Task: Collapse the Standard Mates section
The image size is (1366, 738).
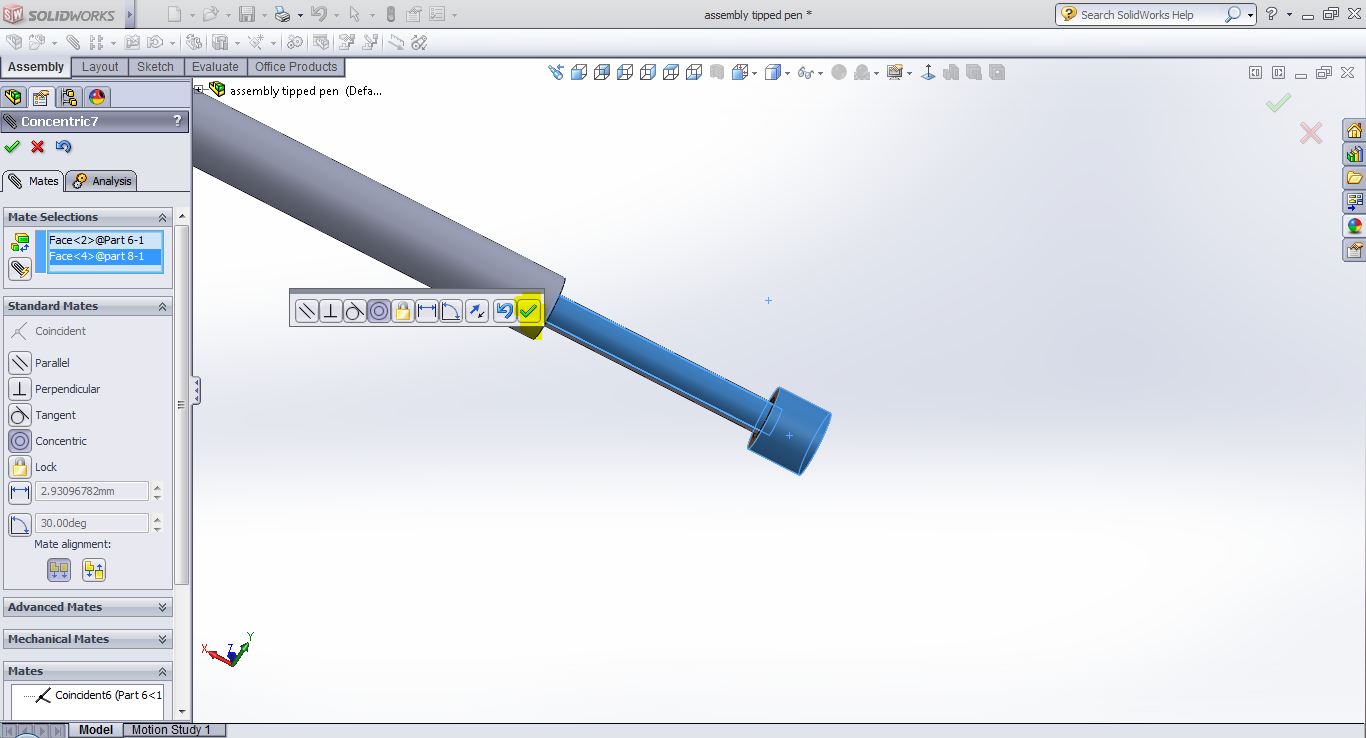Action: pyautogui.click(x=162, y=306)
